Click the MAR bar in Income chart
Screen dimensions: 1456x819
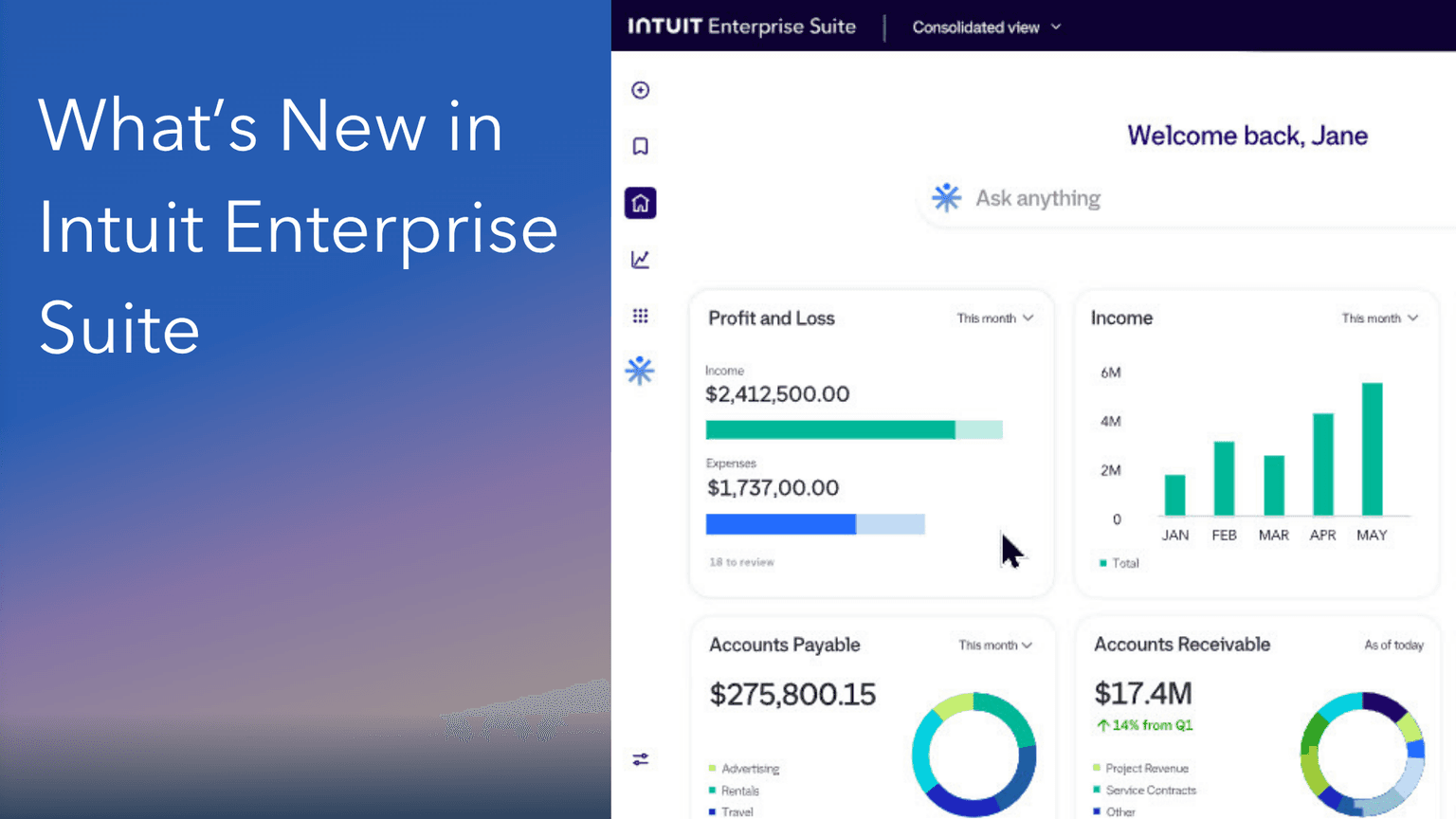coord(1274,485)
